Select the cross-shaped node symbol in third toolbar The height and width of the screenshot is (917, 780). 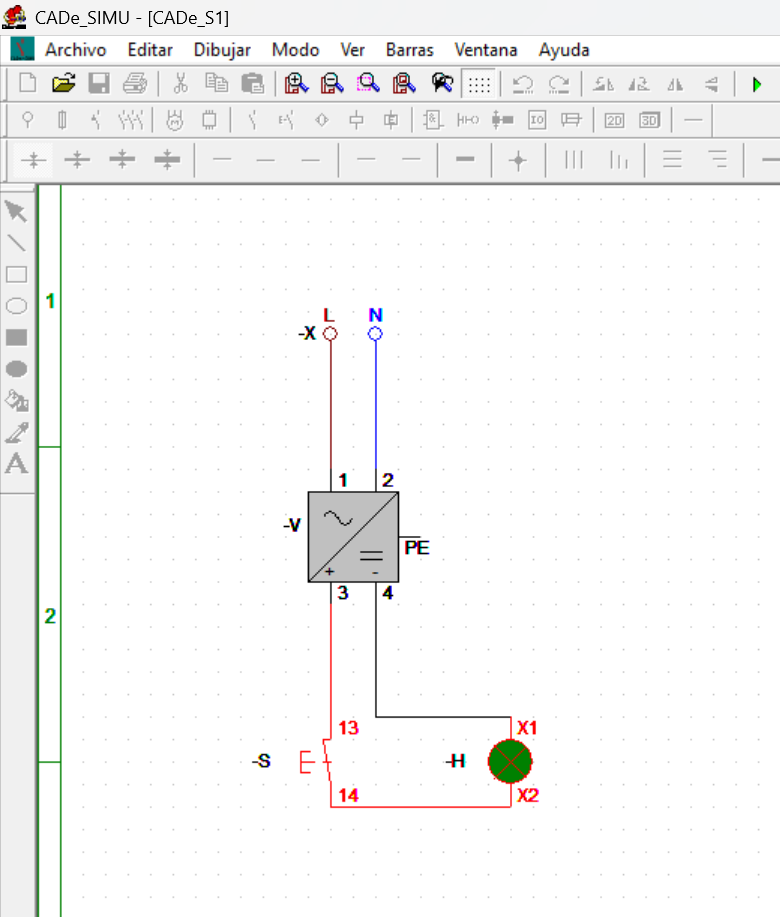(x=518, y=160)
